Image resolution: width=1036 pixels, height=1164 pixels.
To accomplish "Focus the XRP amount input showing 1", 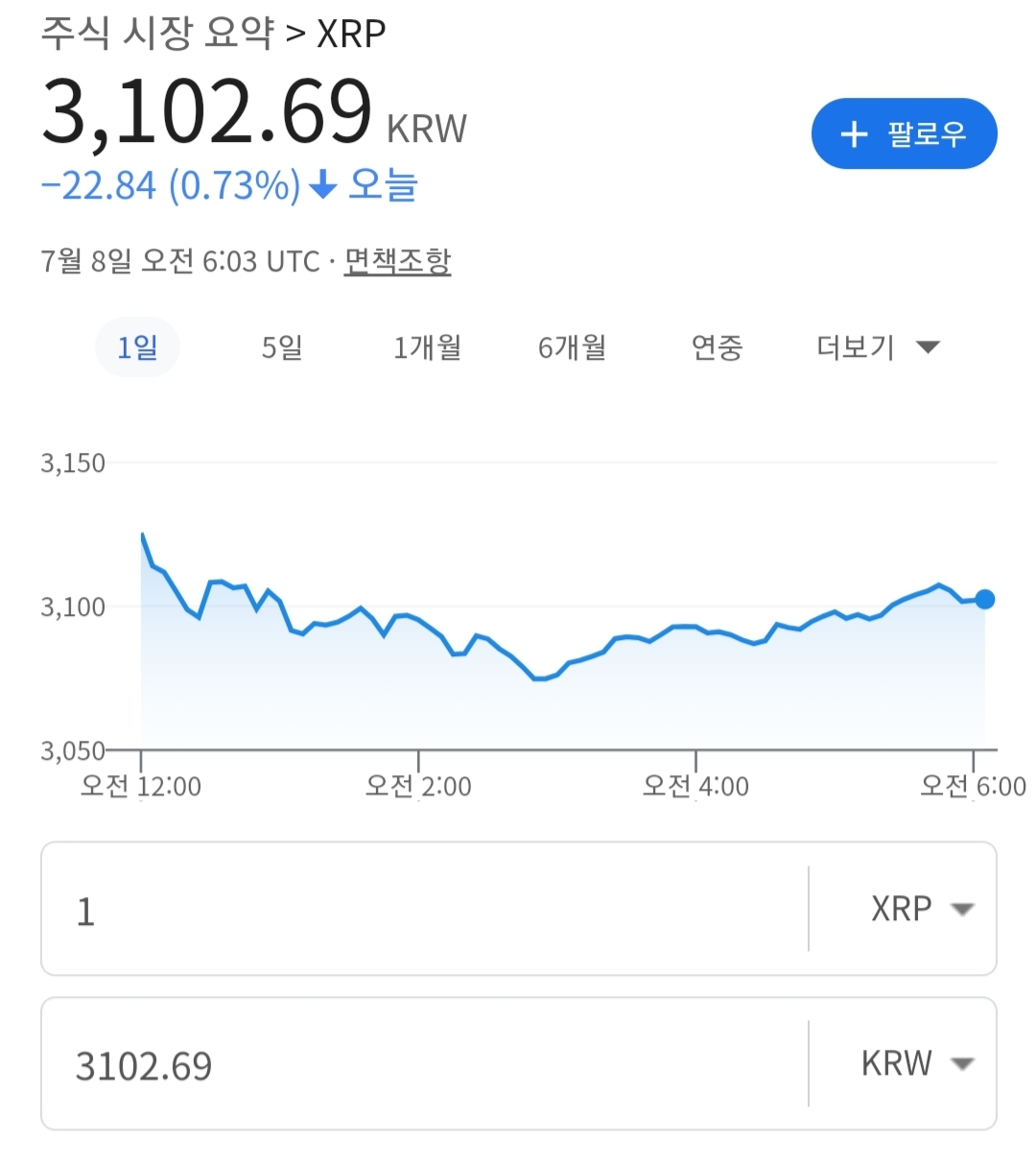I will click(425, 909).
